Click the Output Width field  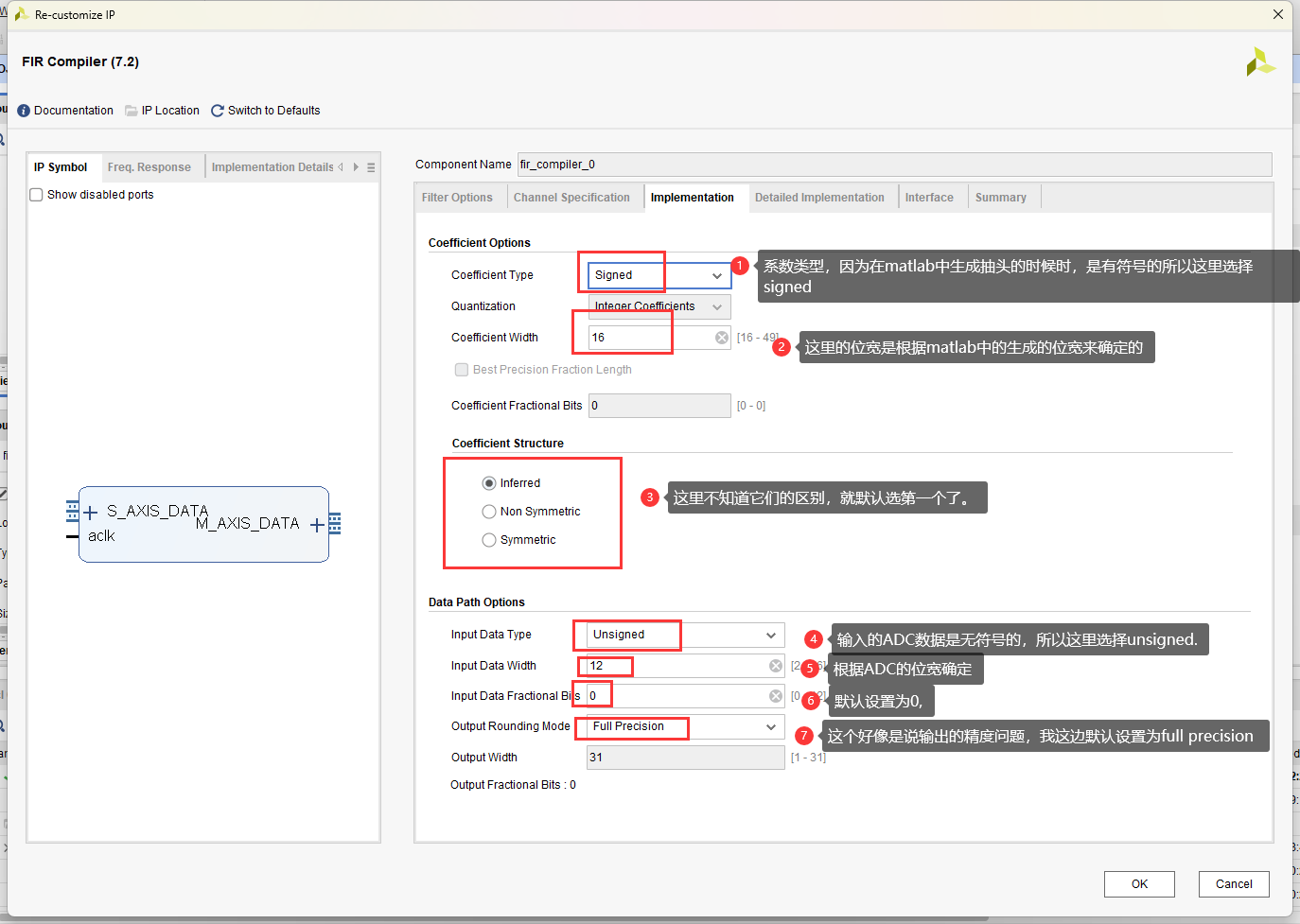click(686, 758)
